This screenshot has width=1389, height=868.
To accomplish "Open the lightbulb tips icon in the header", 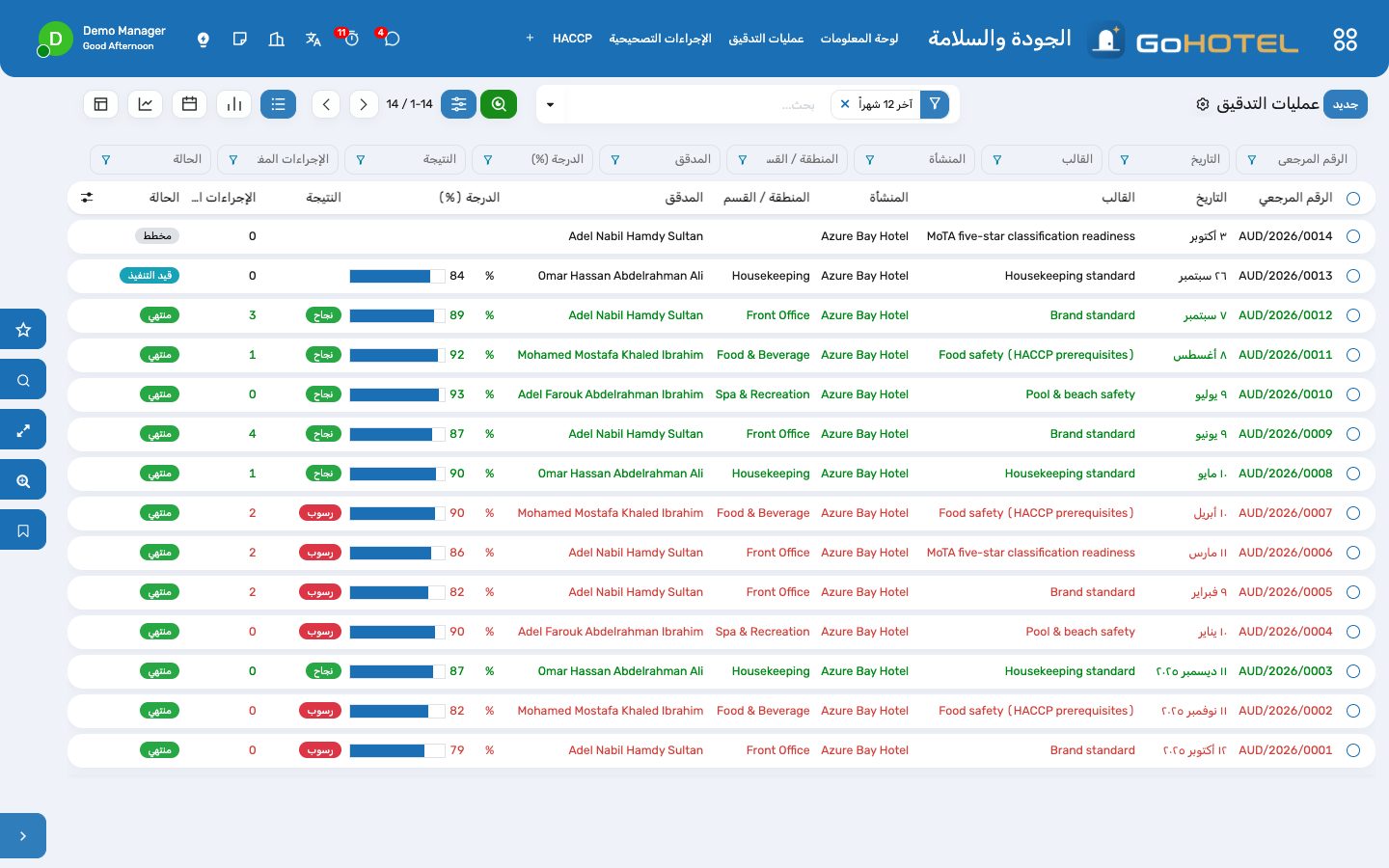I will [x=204, y=39].
